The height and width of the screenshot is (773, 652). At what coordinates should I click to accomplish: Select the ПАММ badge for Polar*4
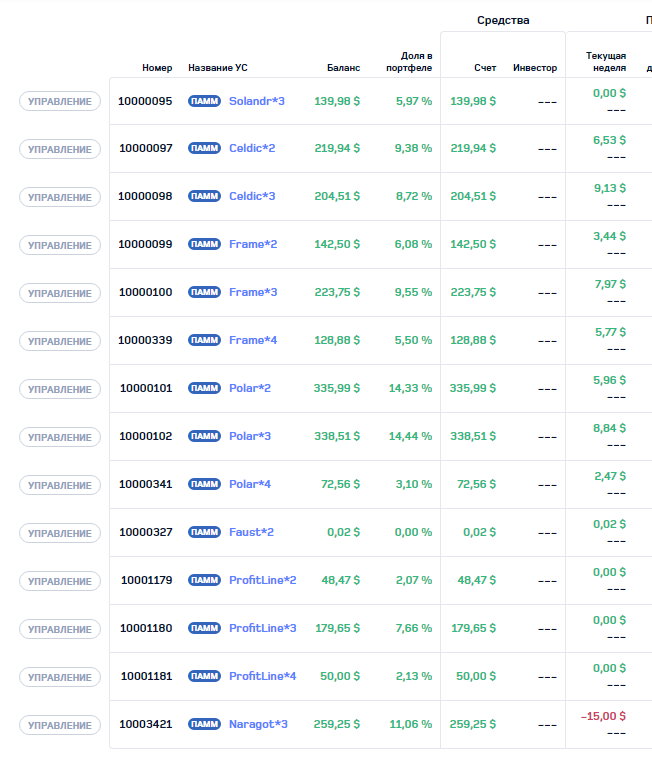coord(204,484)
